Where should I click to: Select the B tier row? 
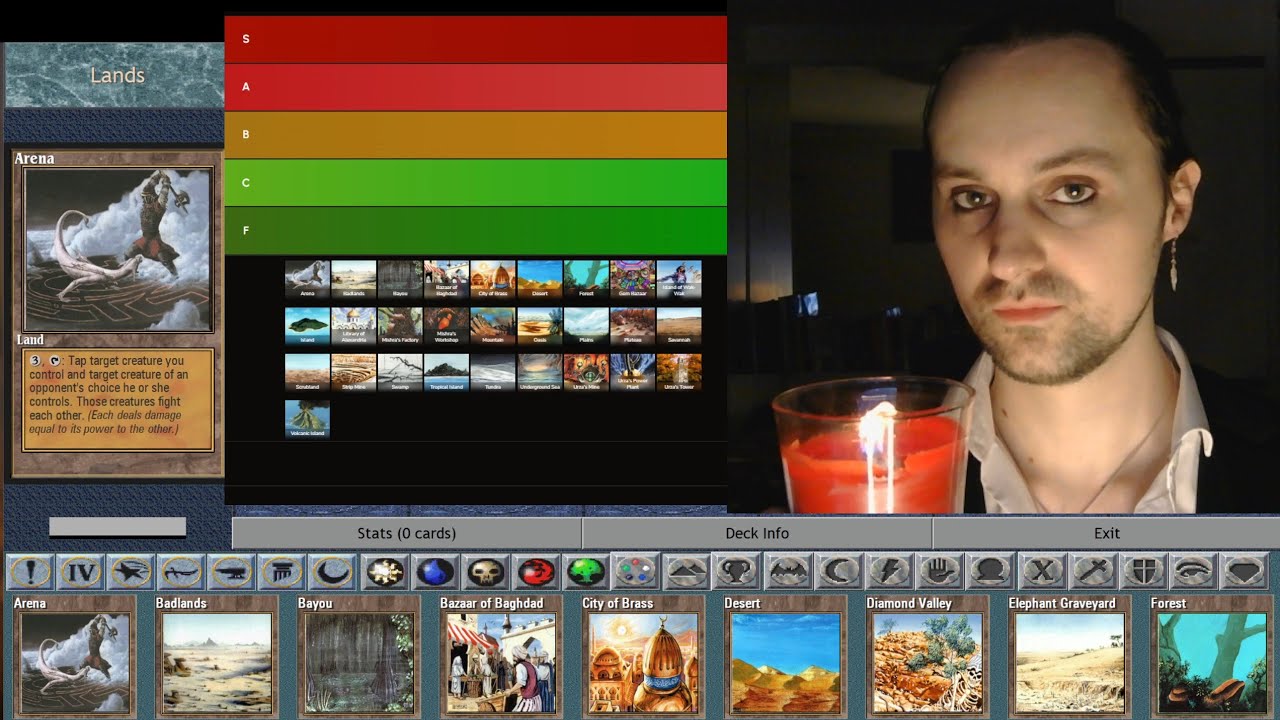tap(476, 135)
